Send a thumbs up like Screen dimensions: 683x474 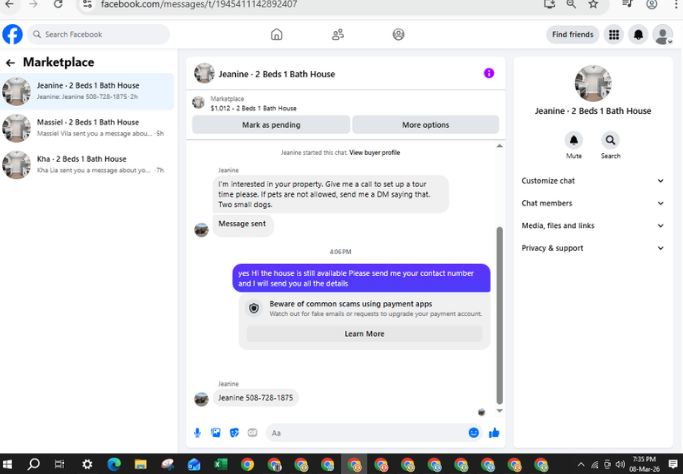(494, 433)
